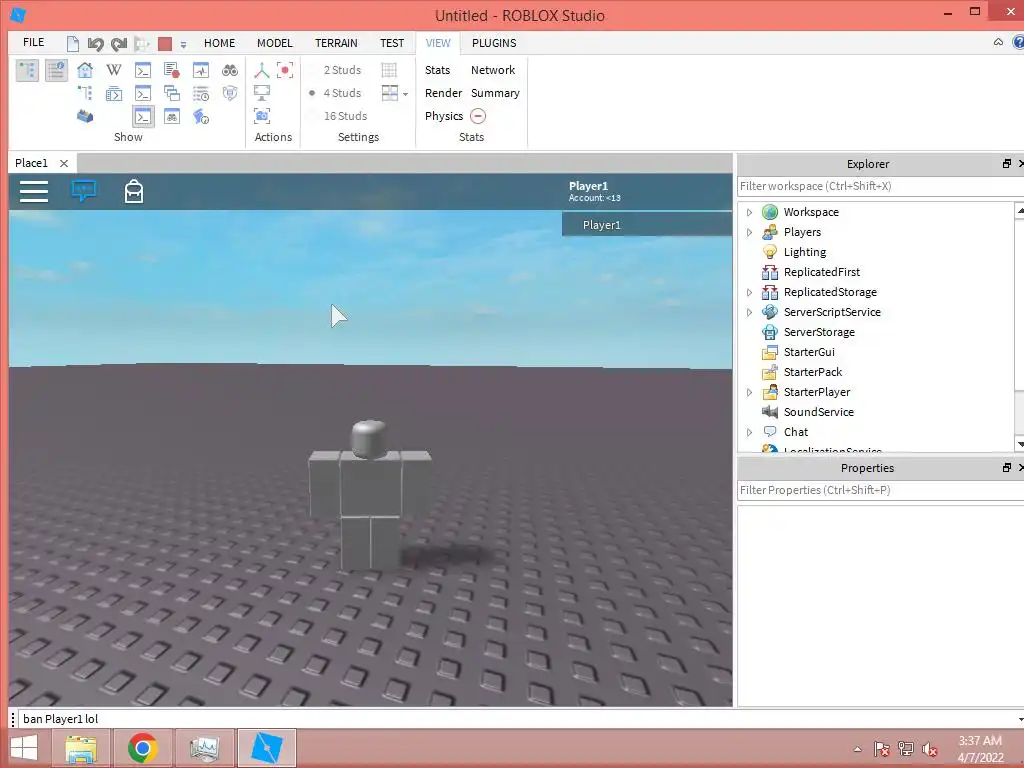Start the Record Video action icon
The width and height of the screenshot is (1024, 768).
[x=285, y=70]
